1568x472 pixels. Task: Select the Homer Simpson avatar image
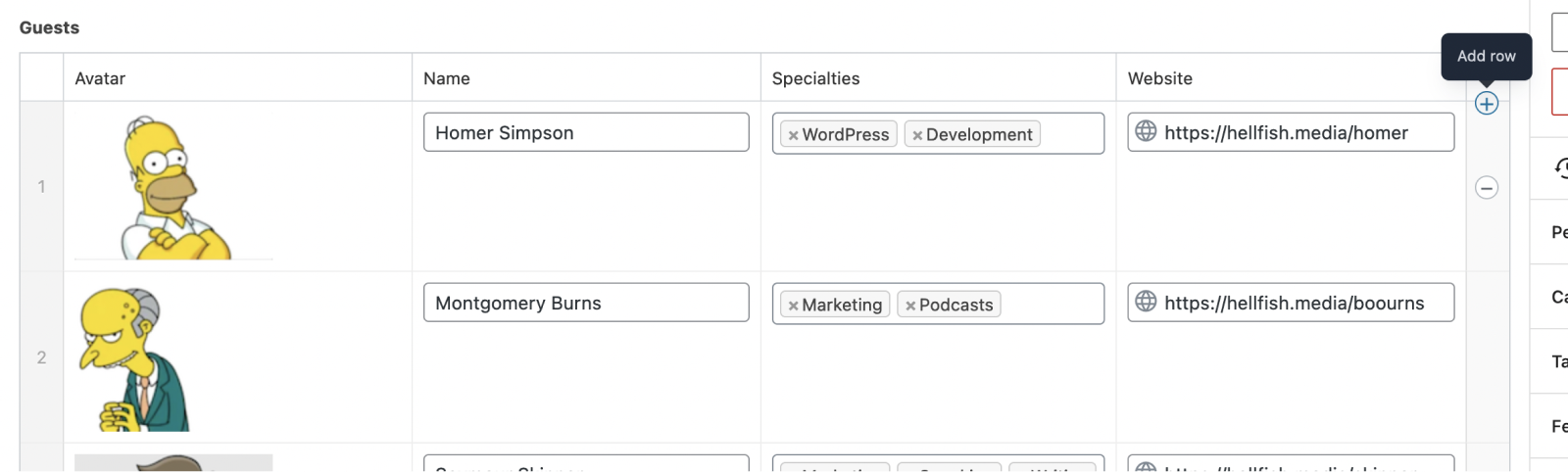[173, 187]
